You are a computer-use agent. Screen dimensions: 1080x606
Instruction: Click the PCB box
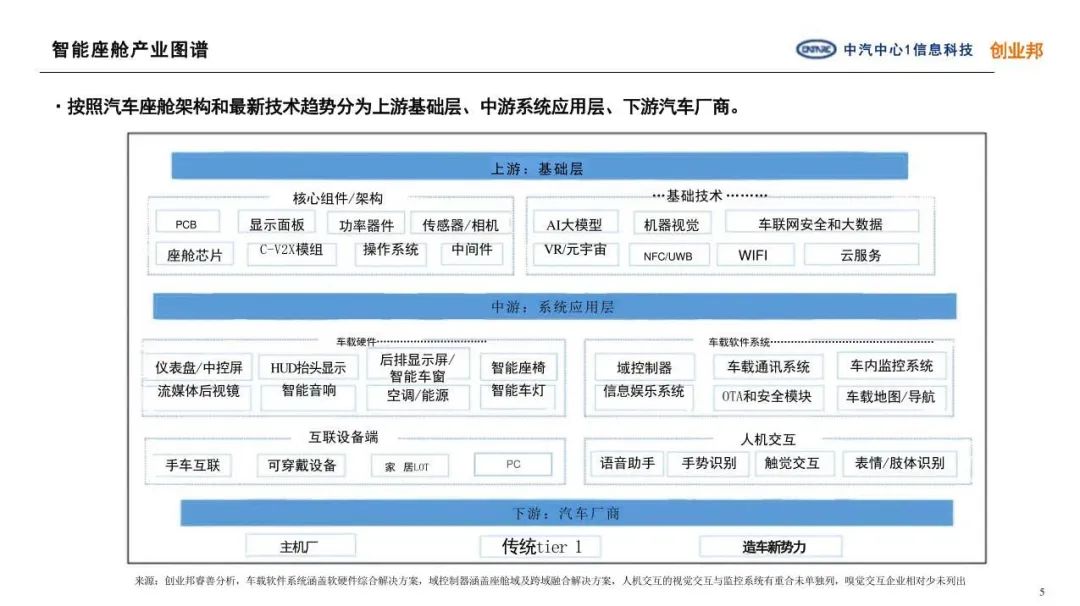187,223
